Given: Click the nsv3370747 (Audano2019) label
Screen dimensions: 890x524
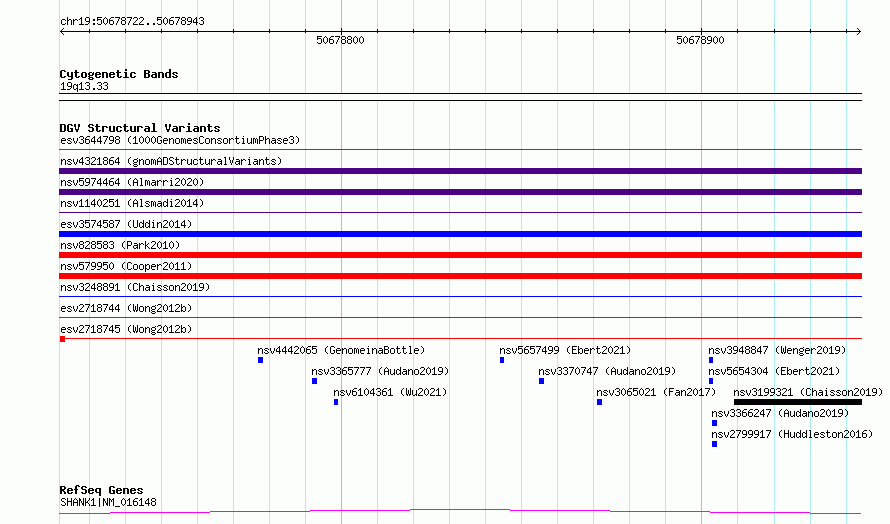Looking at the screenshot, I should (607, 371).
